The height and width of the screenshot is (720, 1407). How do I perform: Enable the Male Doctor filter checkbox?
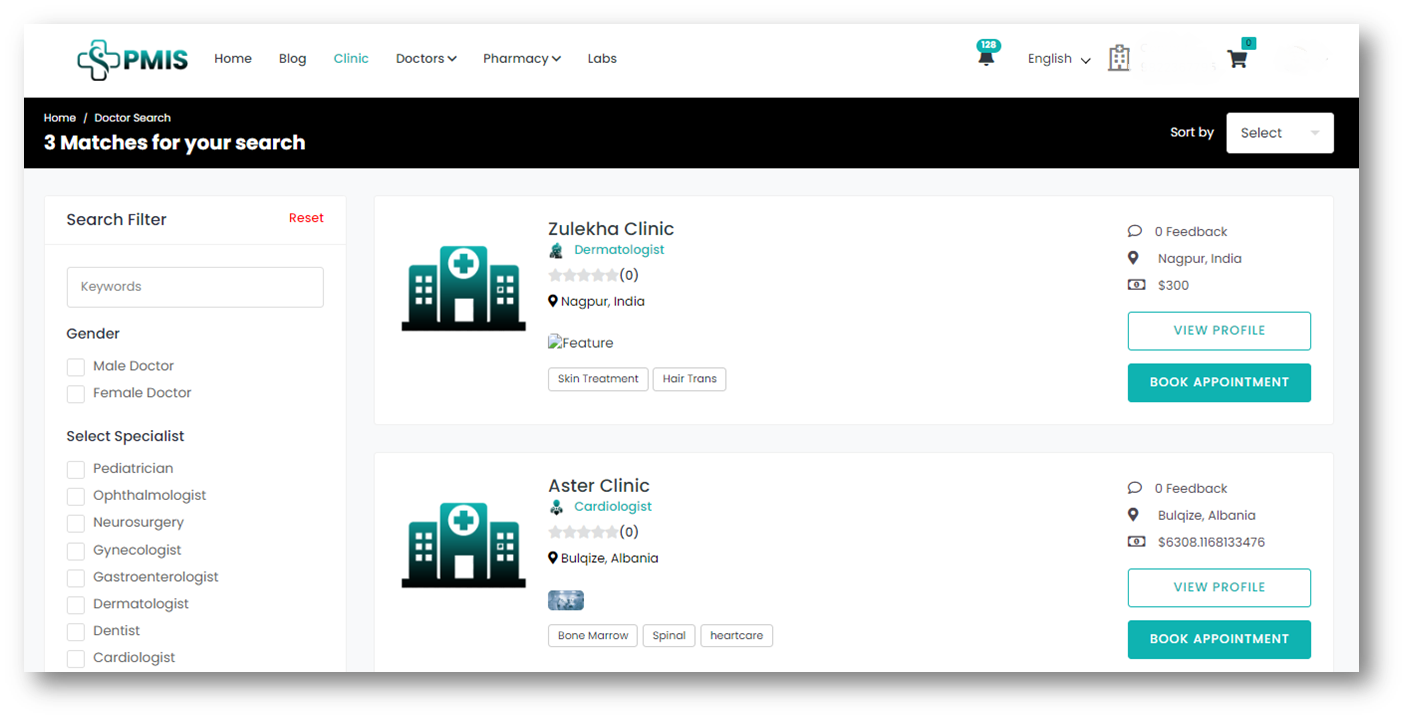tap(75, 366)
